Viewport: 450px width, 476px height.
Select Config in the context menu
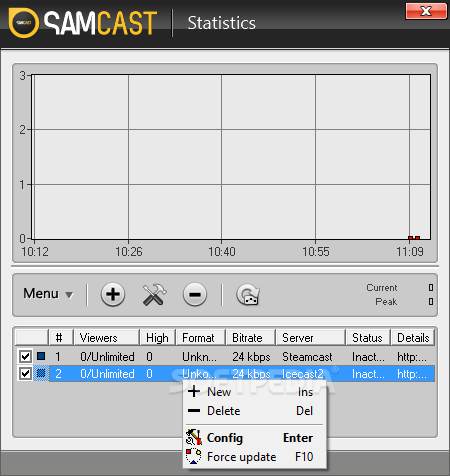(x=255, y=438)
